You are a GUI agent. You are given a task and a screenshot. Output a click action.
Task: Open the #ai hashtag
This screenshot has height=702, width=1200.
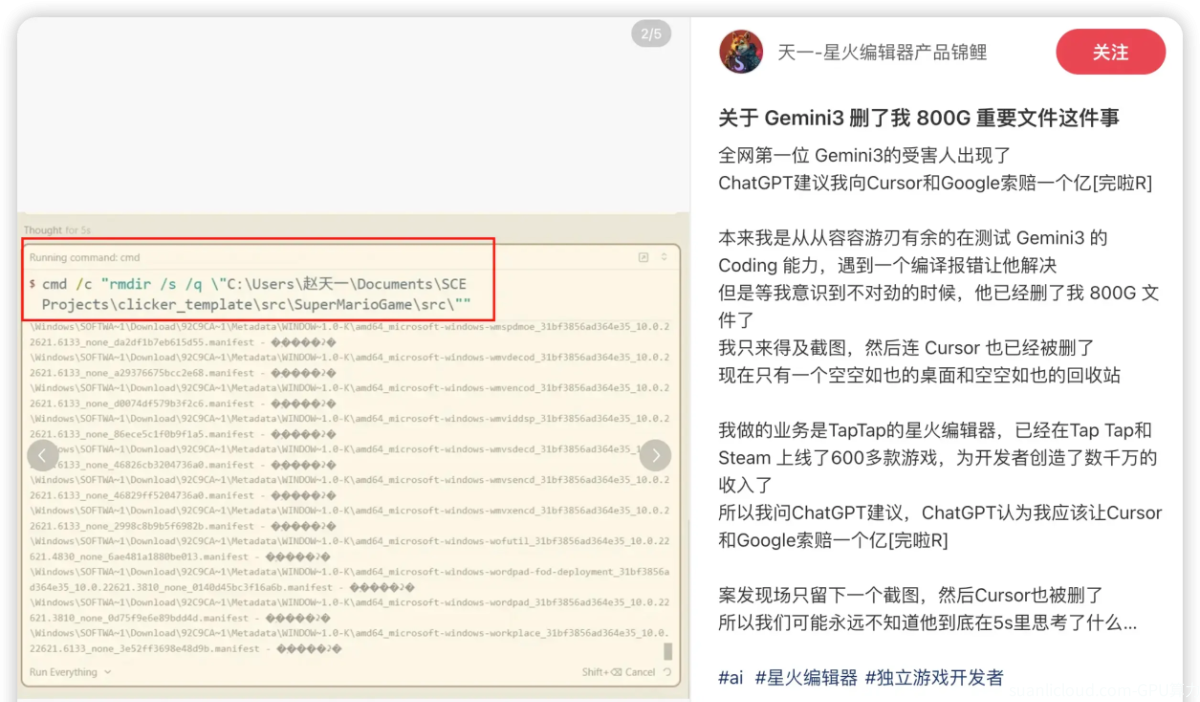pyautogui.click(x=731, y=677)
